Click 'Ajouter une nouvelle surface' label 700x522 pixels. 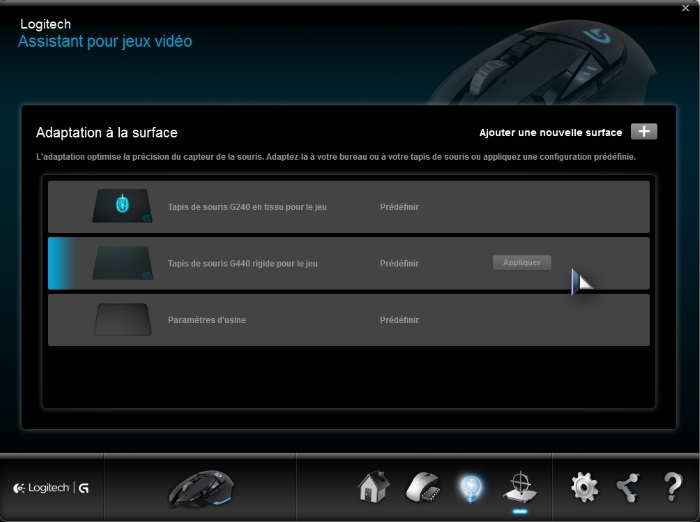(x=550, y=133)
